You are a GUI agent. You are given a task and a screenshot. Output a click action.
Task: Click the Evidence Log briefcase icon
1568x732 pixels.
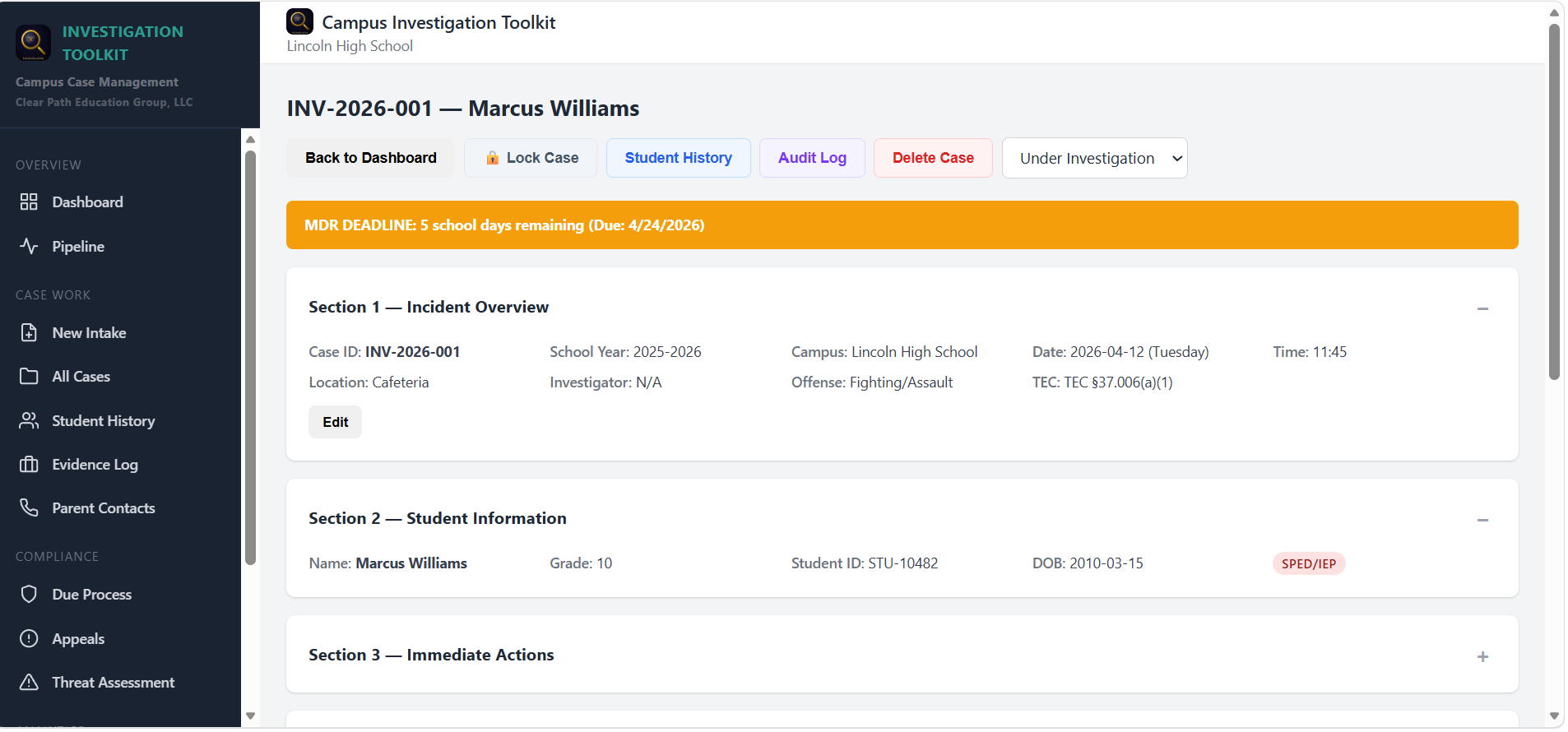click(29, 465)
